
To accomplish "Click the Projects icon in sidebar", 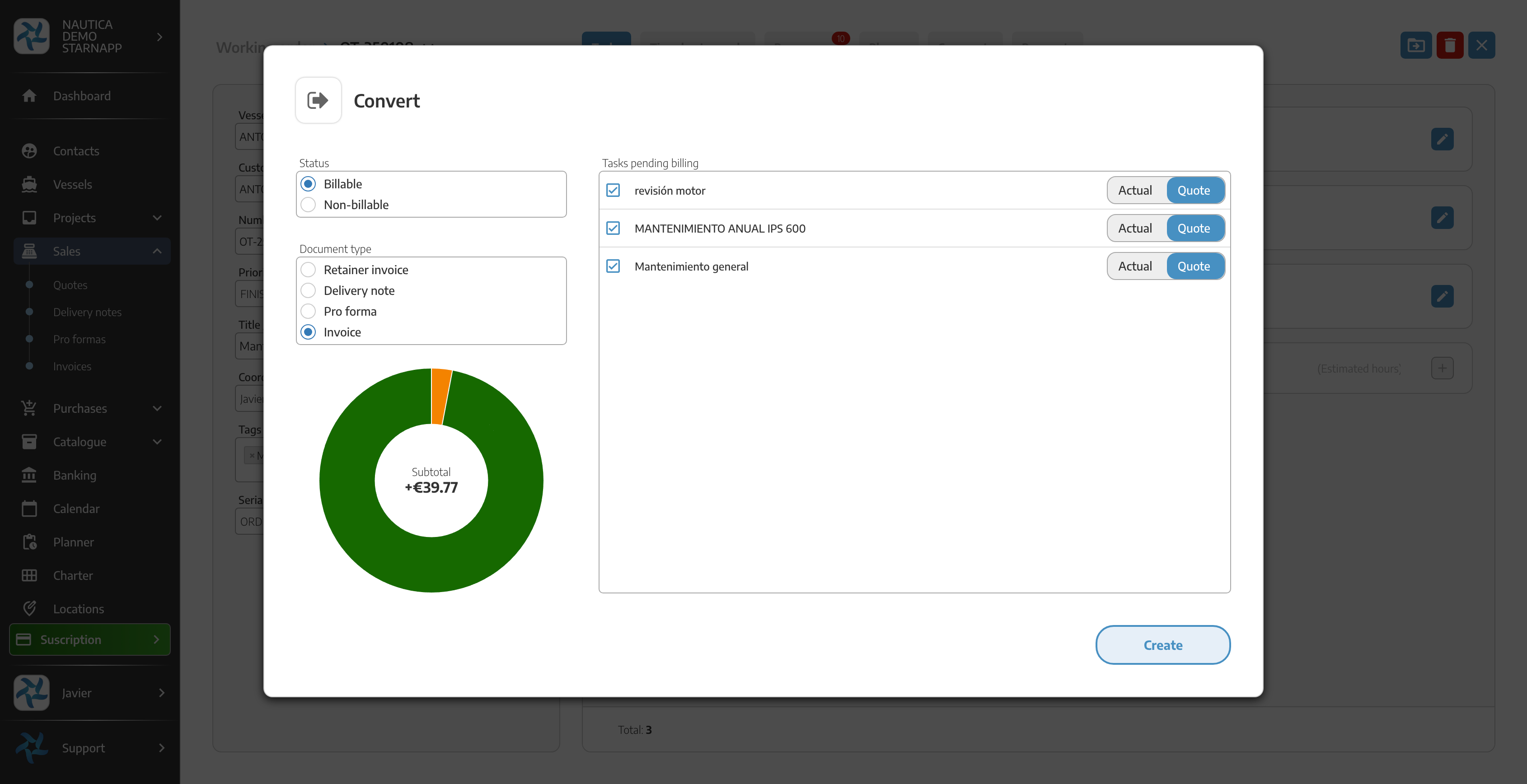I will coord(29,218).
